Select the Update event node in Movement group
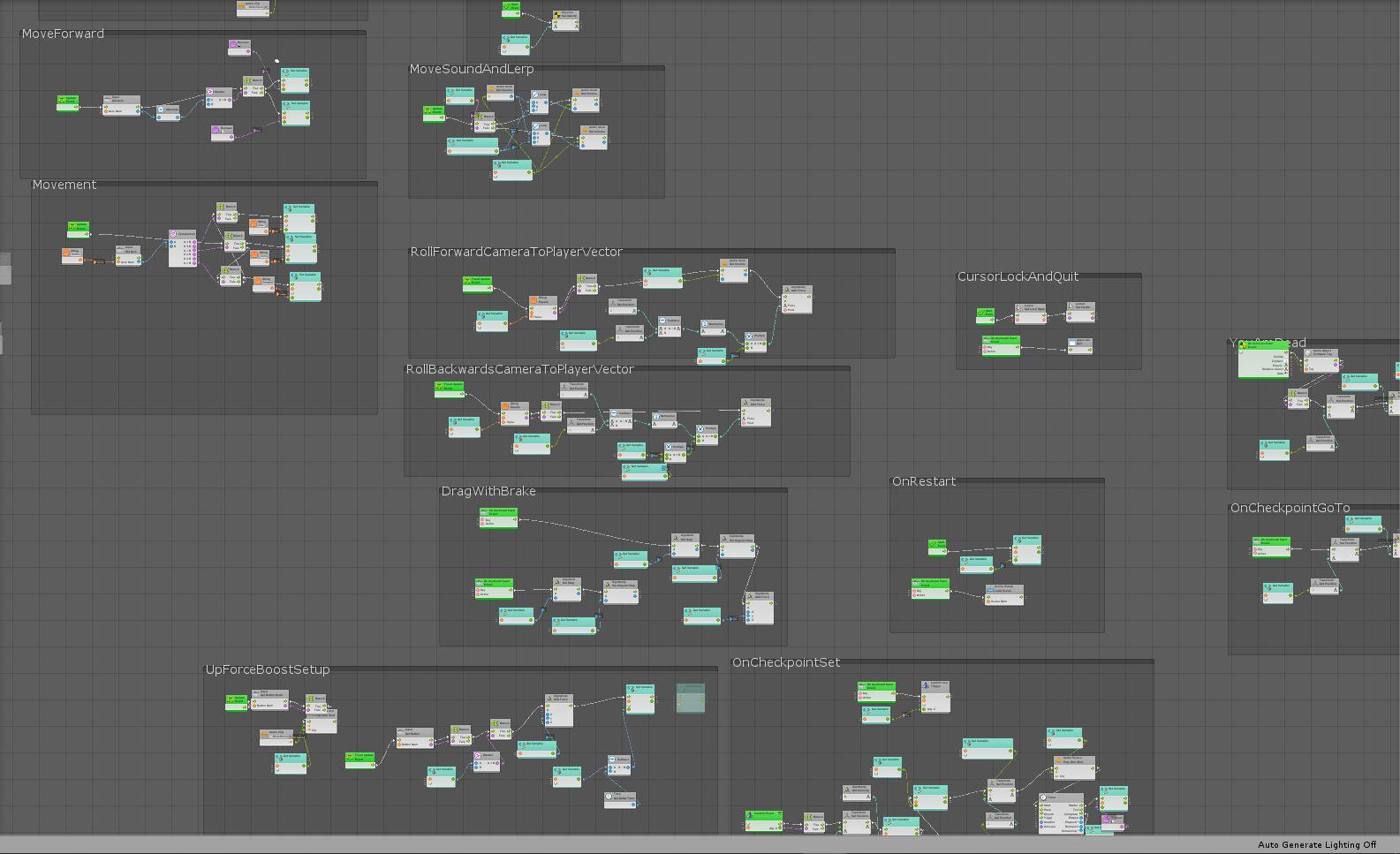This screenshot has height=854, width=1400. 79,228
